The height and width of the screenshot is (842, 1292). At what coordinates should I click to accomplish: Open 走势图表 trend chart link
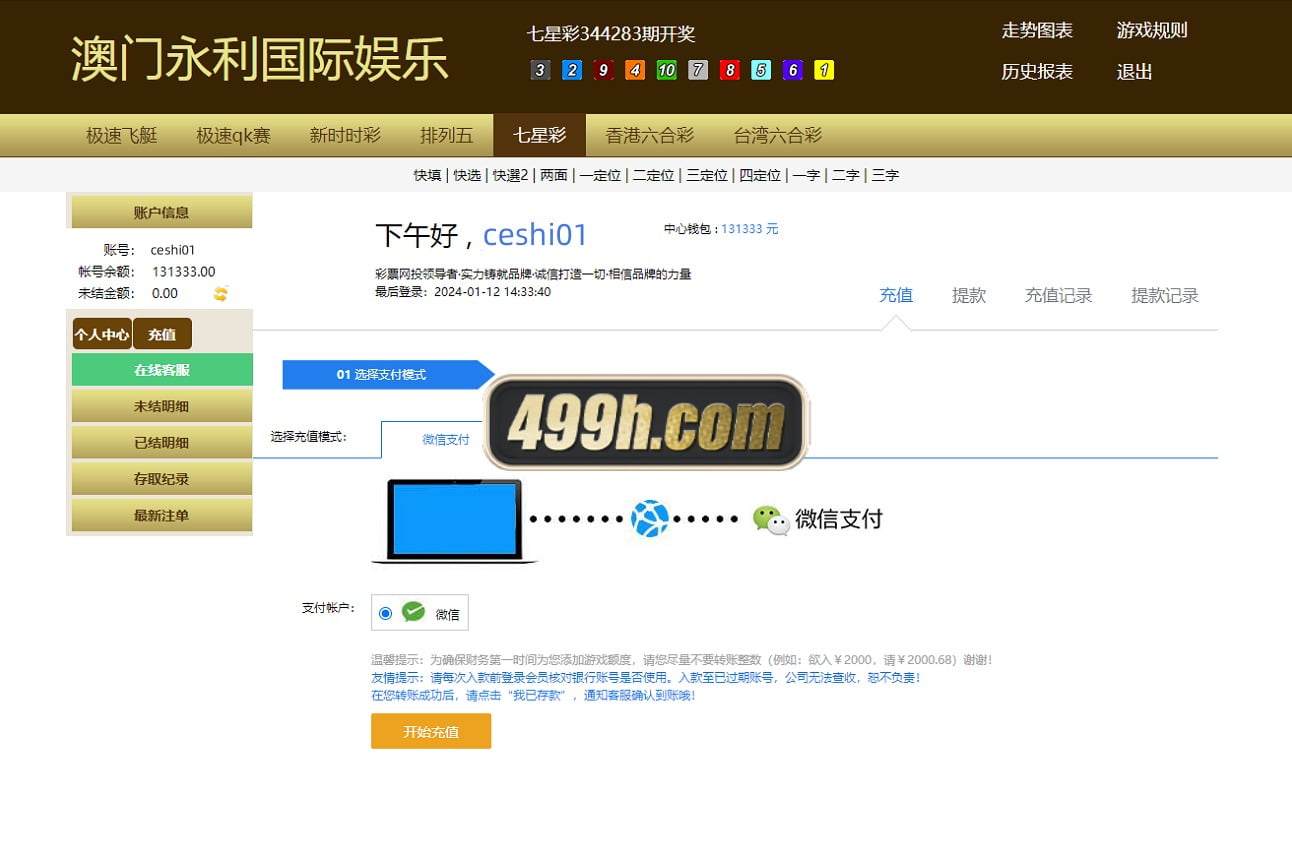click(x=1037, y=30)
